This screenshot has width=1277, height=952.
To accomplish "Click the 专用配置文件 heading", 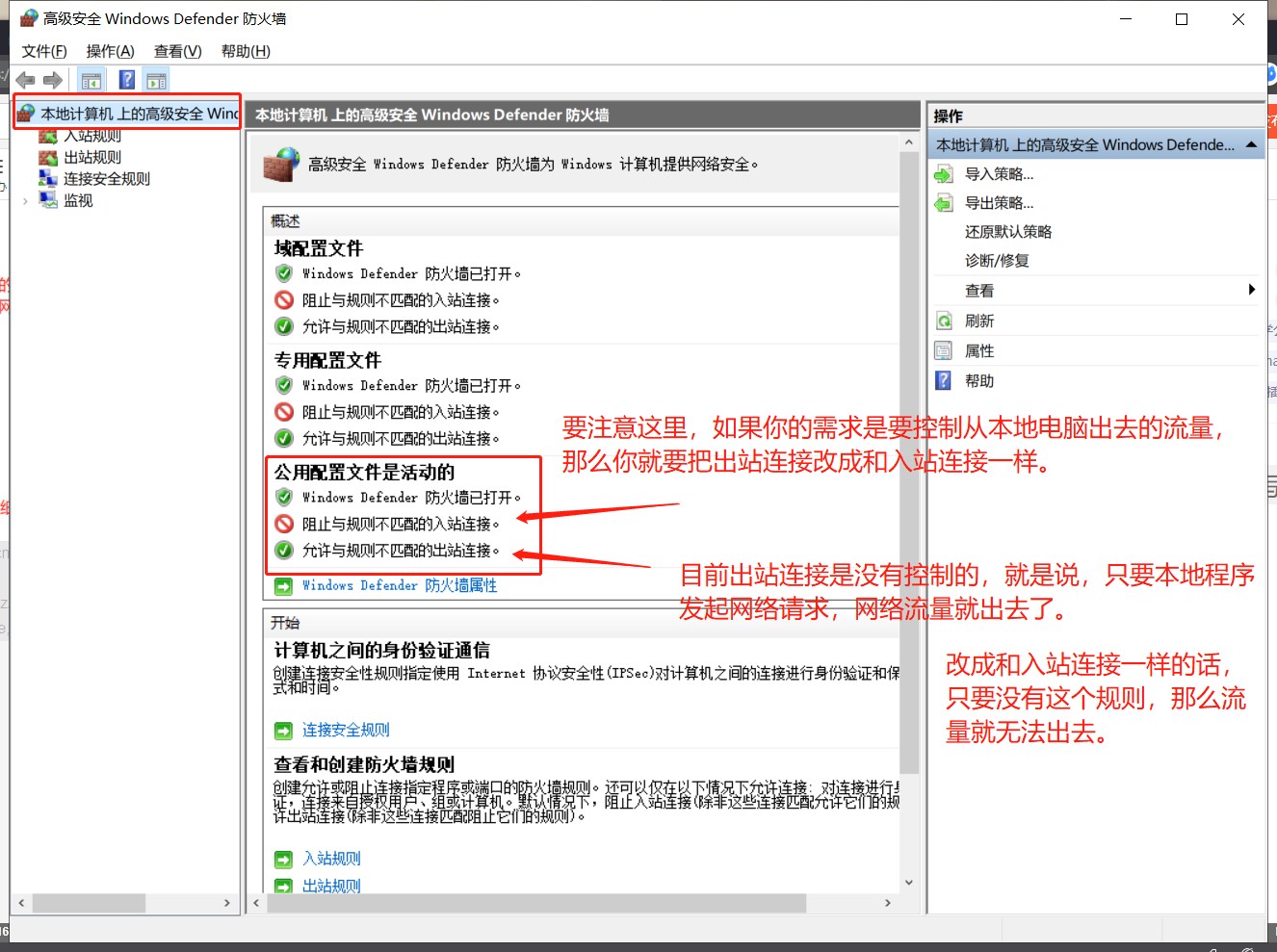I will 327,360.
